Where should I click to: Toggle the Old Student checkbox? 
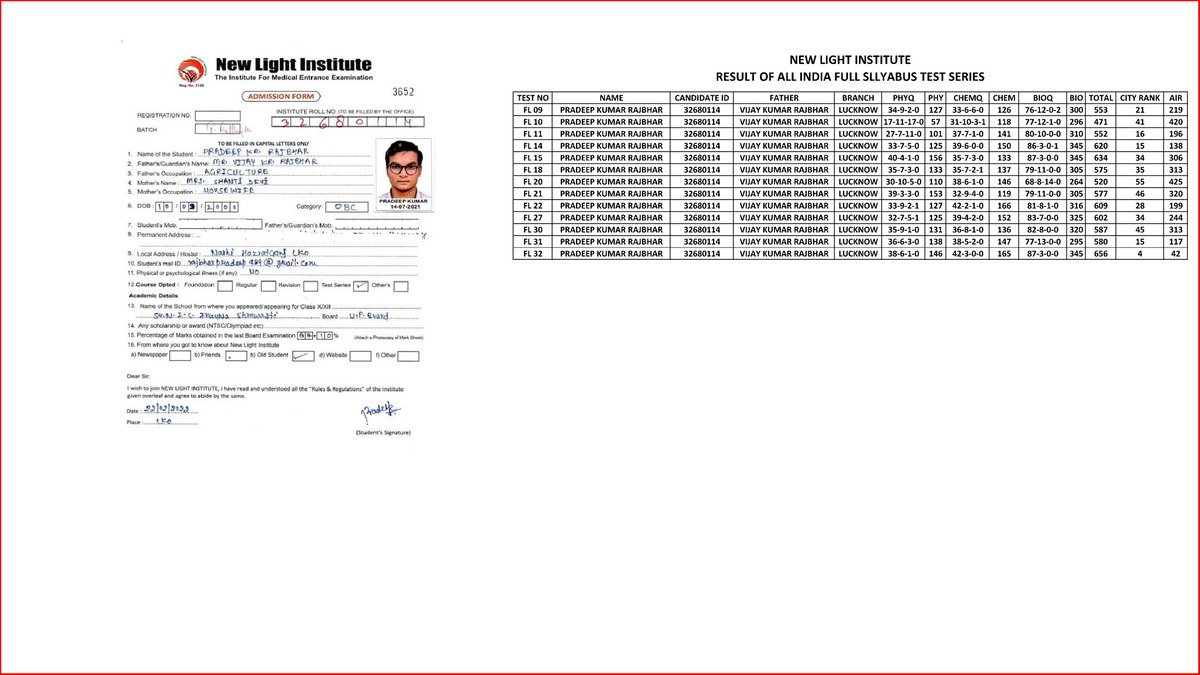[x=301, y=354]
